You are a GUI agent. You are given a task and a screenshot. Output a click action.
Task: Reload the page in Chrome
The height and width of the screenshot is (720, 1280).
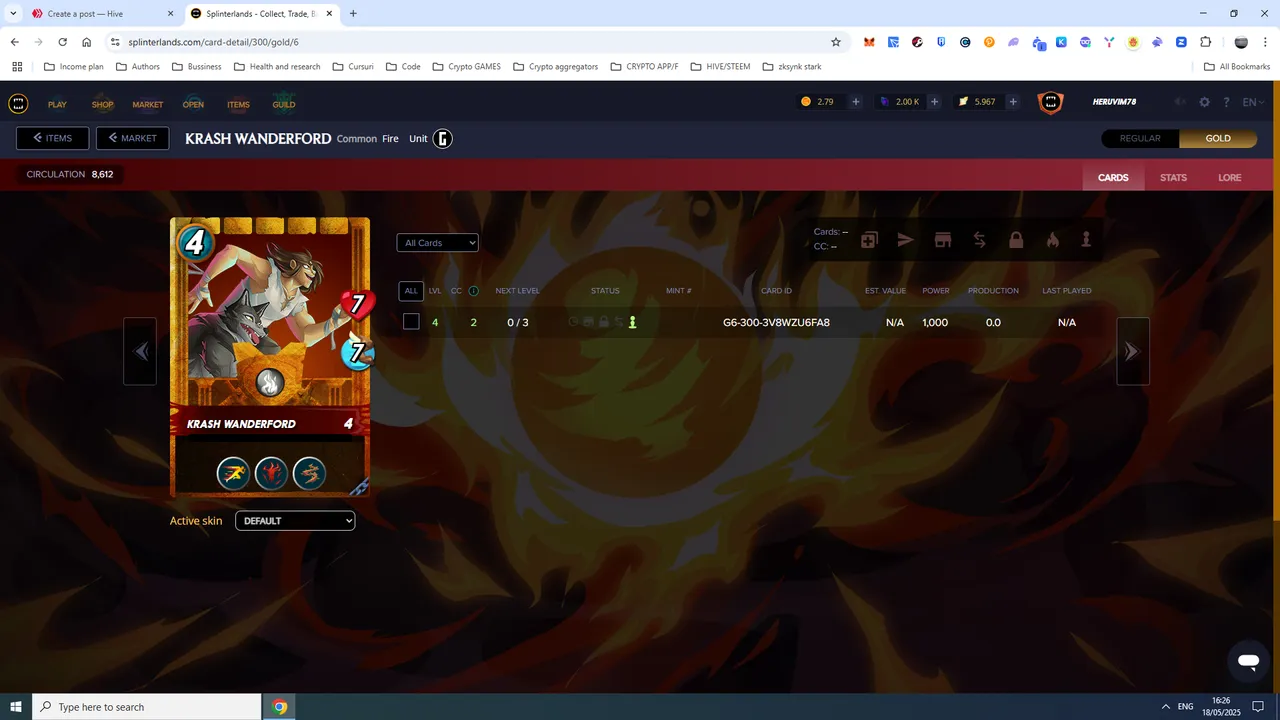click(62, 42)
